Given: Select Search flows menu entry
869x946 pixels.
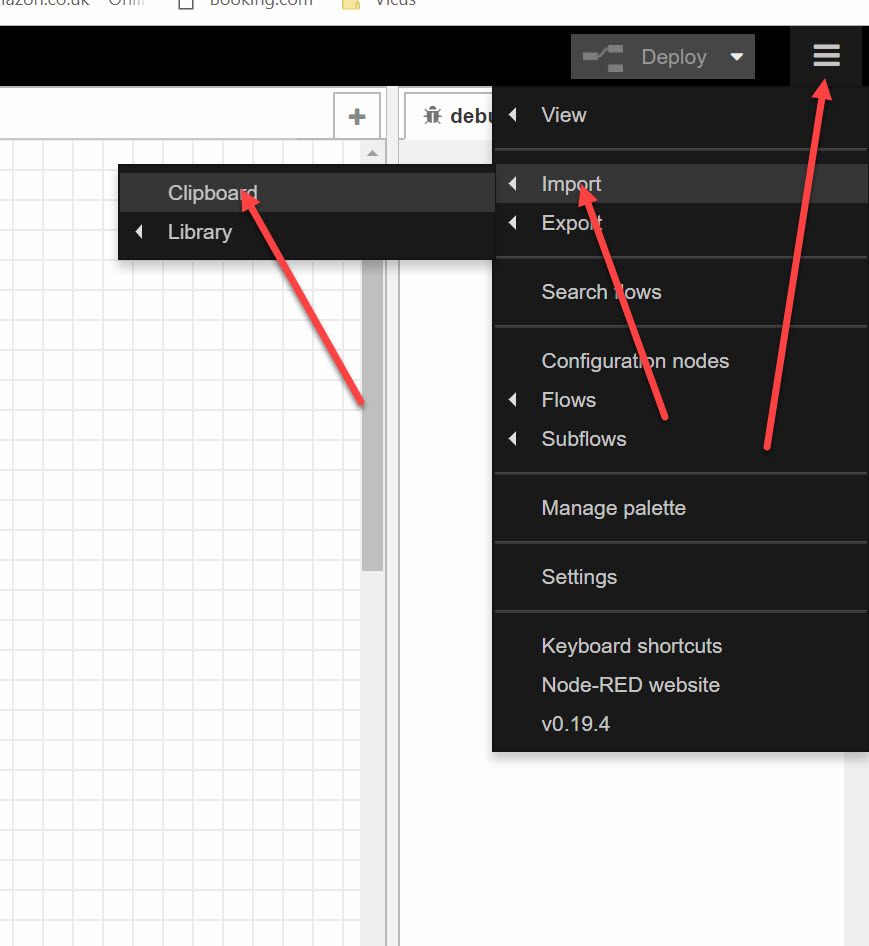Looking at the screenshot, I should pyautogui.click(x=601, y=292).
